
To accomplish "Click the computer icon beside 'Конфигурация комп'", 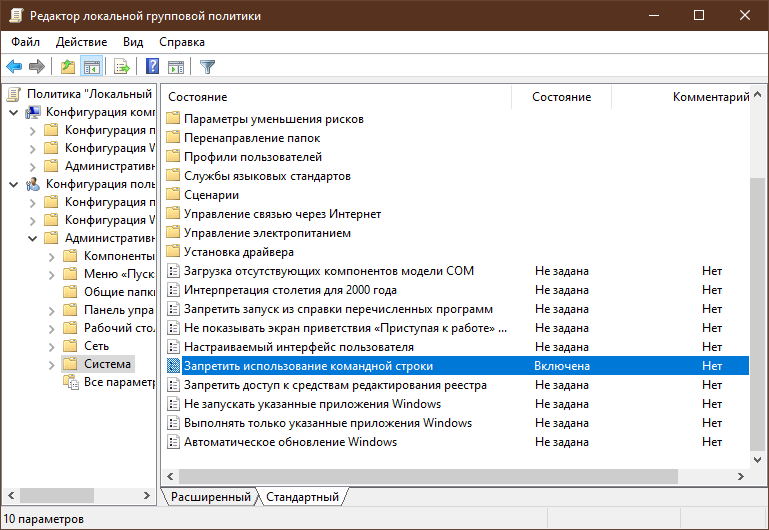I will (33, 112).
